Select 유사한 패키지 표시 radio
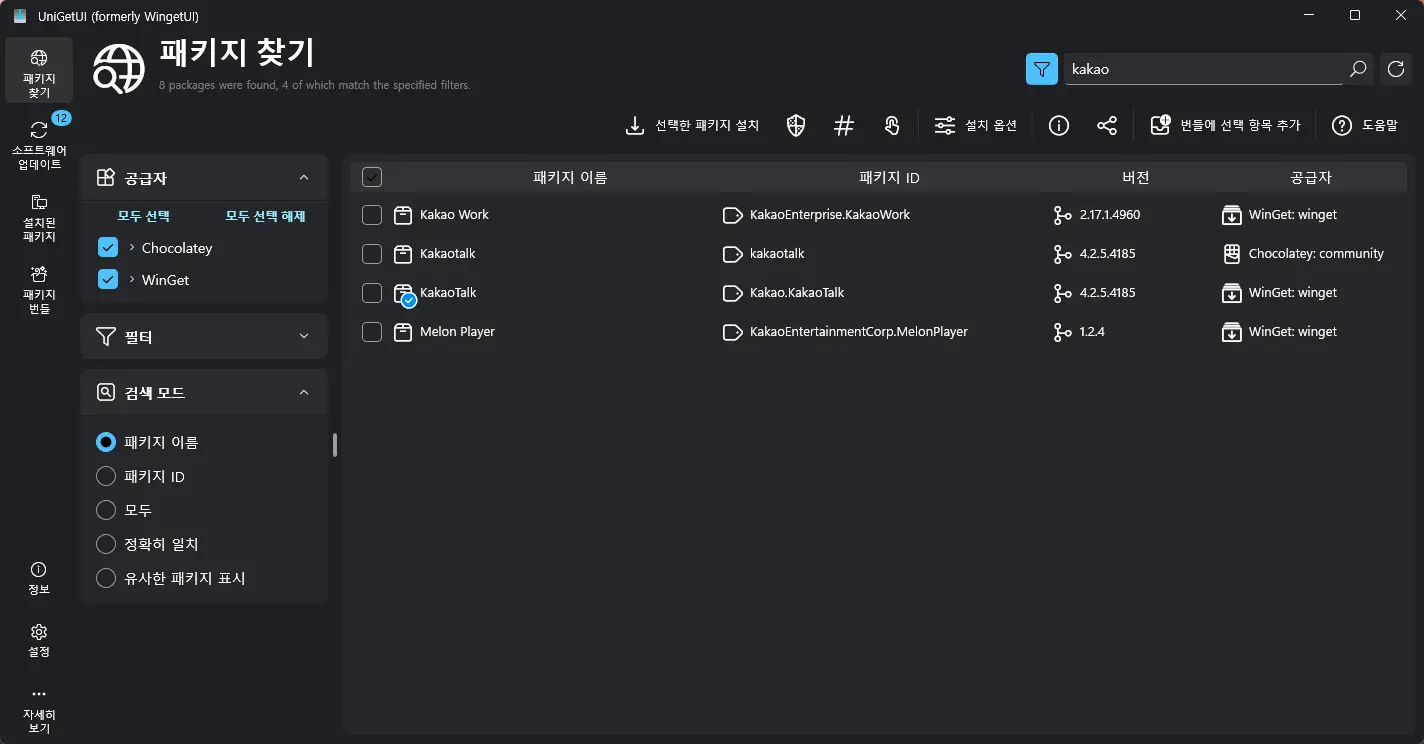The height and width of the screenshot is (744, 1424). point(106,578)
